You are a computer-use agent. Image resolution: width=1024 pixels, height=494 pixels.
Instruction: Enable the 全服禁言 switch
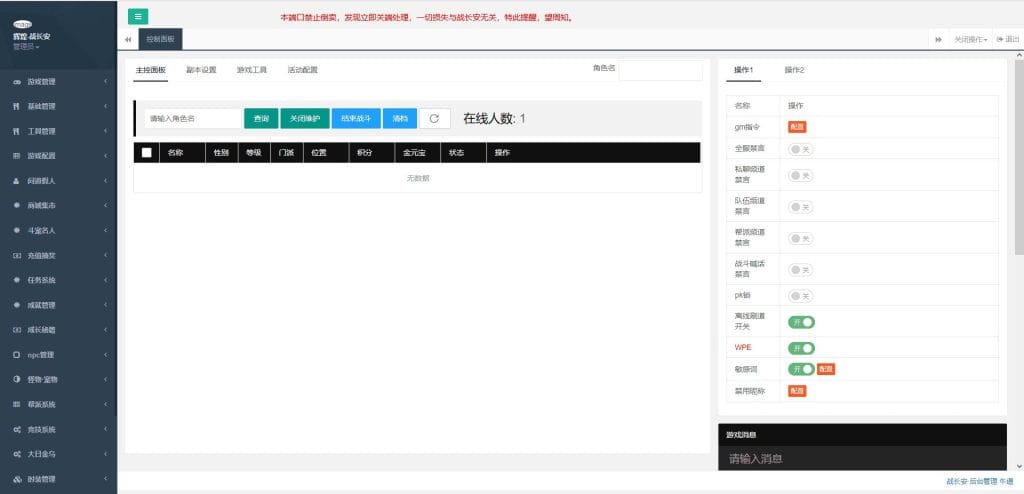tap(800, 149)
